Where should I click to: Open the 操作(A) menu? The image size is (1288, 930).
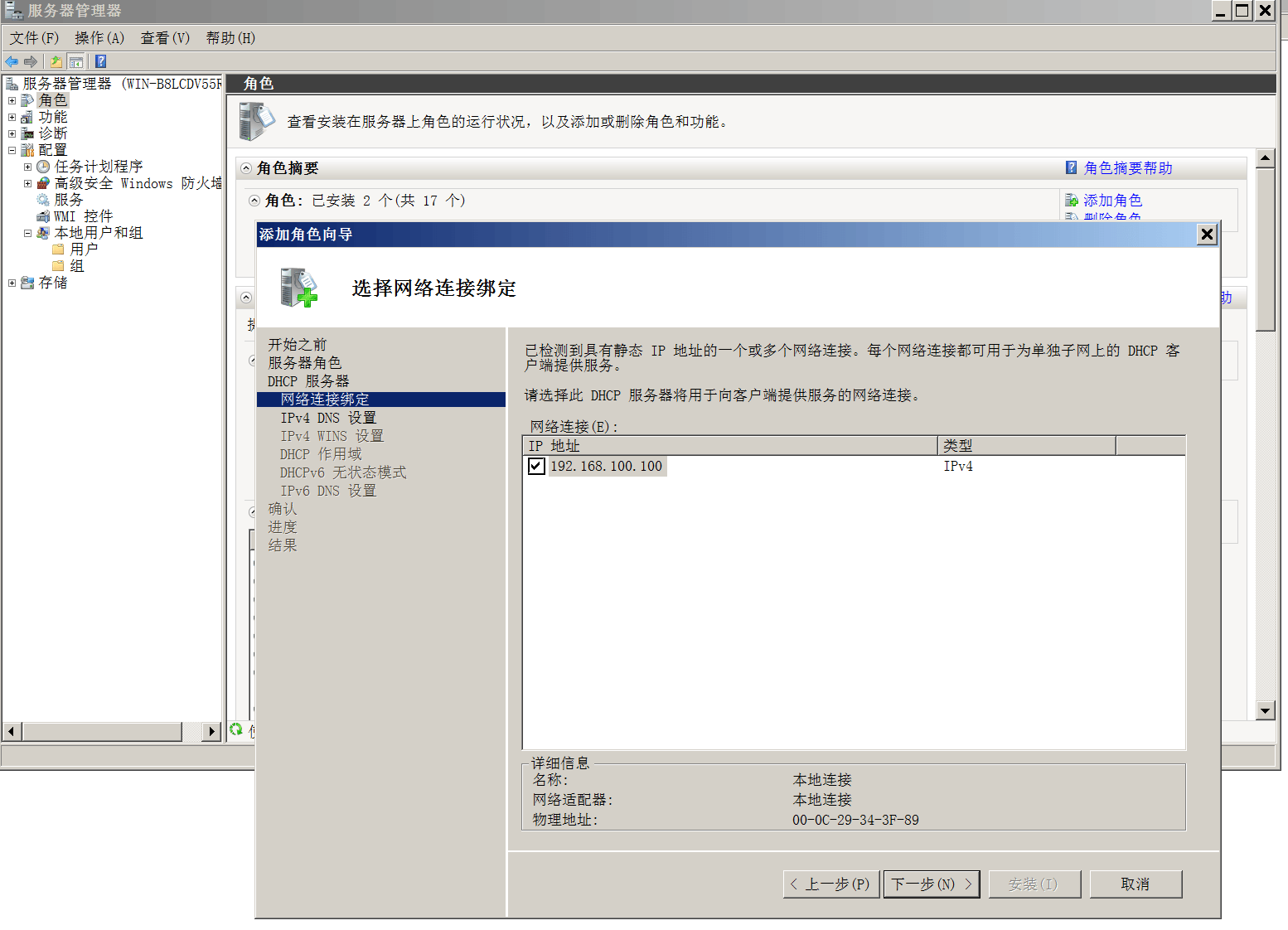click(99, 38)
